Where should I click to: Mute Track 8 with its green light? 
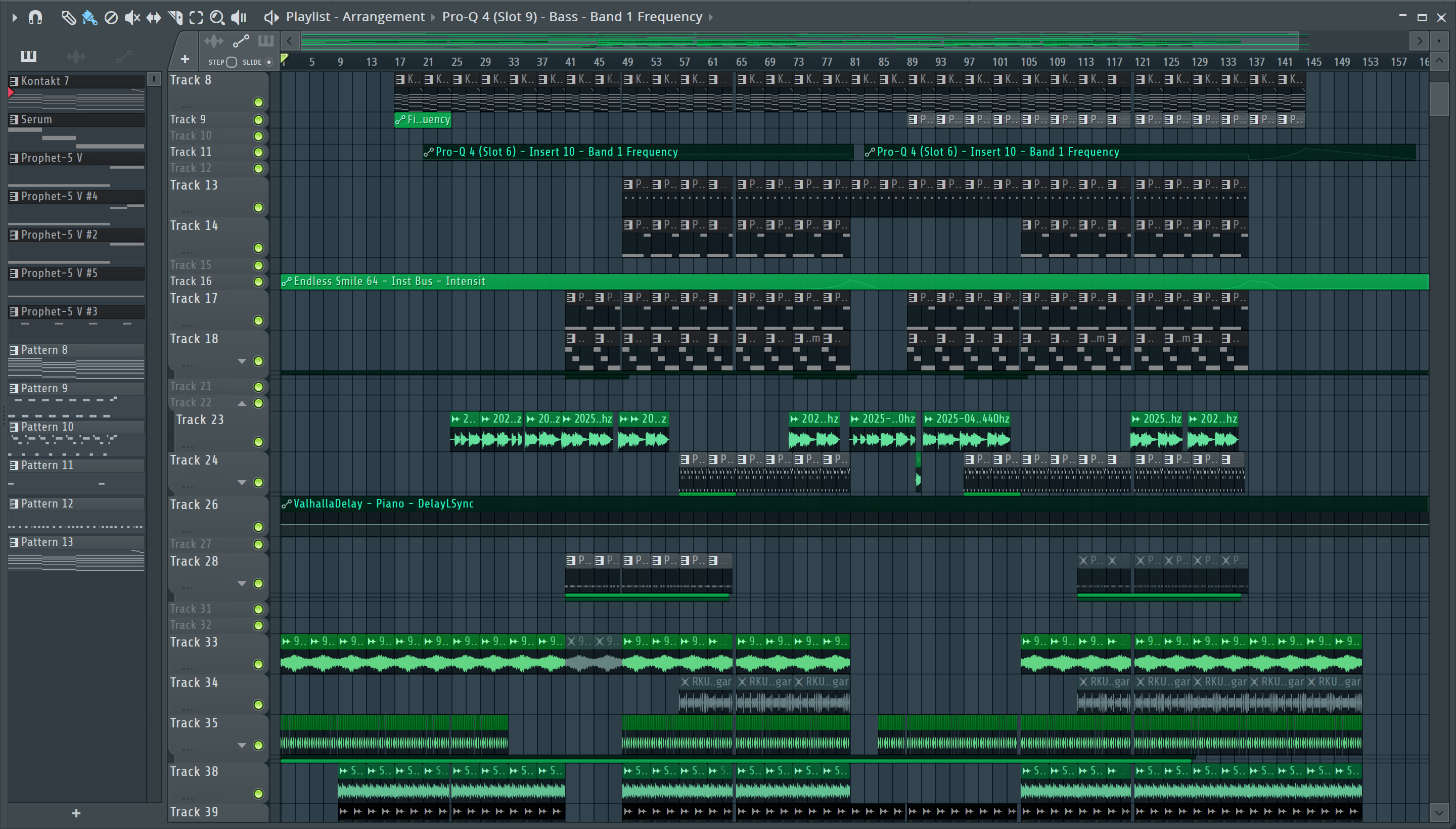(x=258, y=103)
